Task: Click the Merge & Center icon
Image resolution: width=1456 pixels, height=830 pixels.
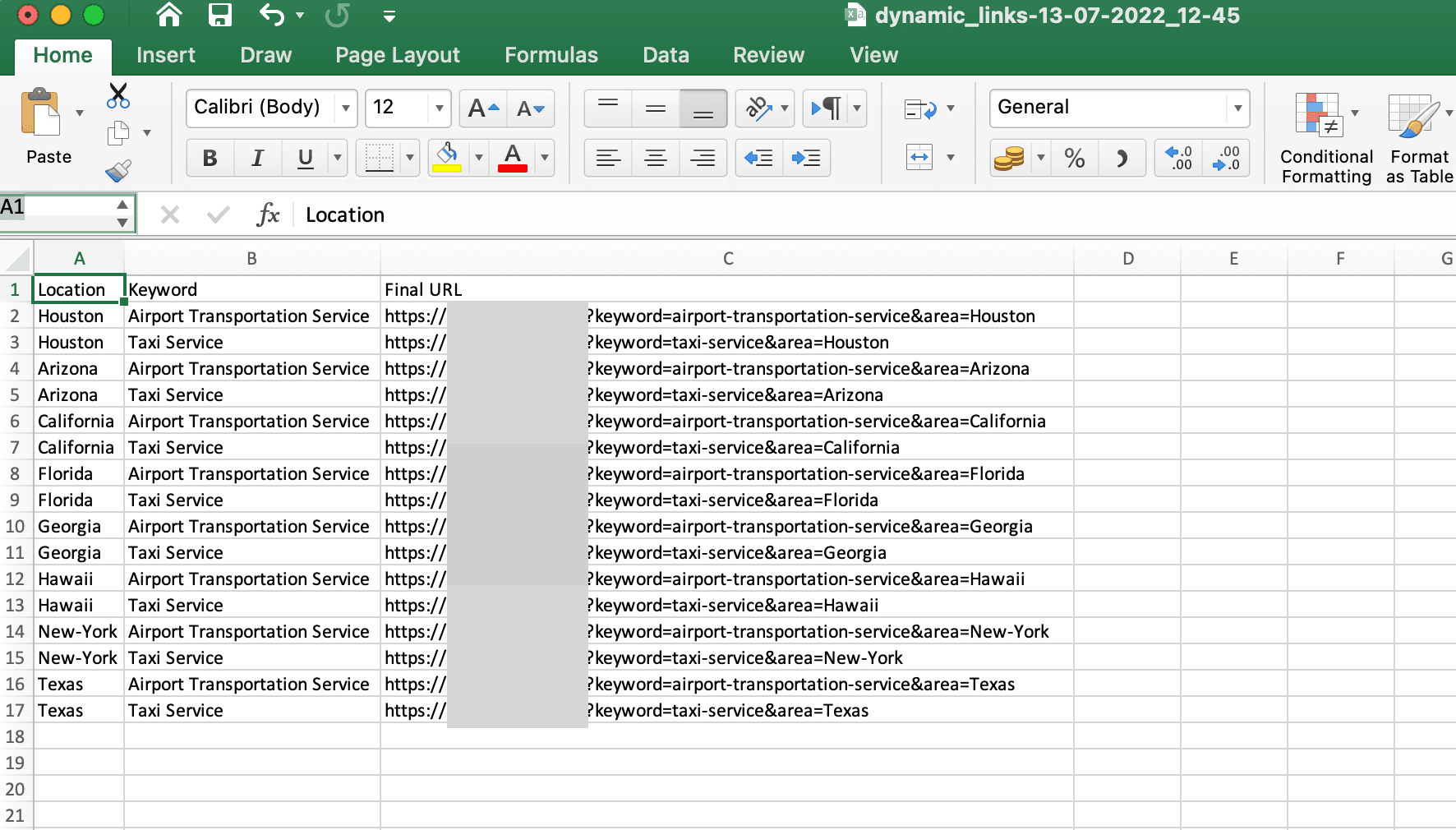Action: [x=919, y=157]
